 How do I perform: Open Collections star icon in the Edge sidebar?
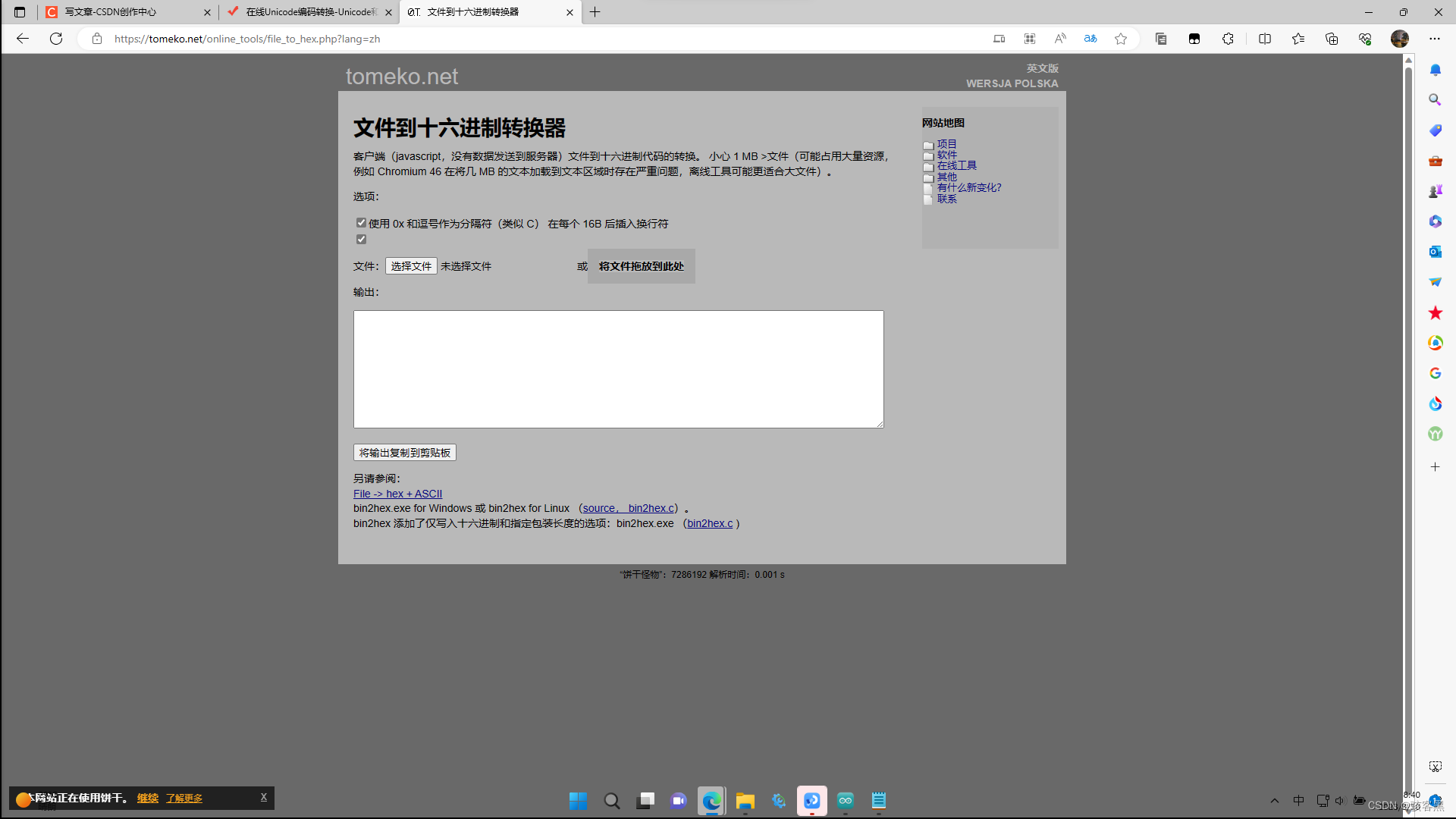[x=1435, y=312]
